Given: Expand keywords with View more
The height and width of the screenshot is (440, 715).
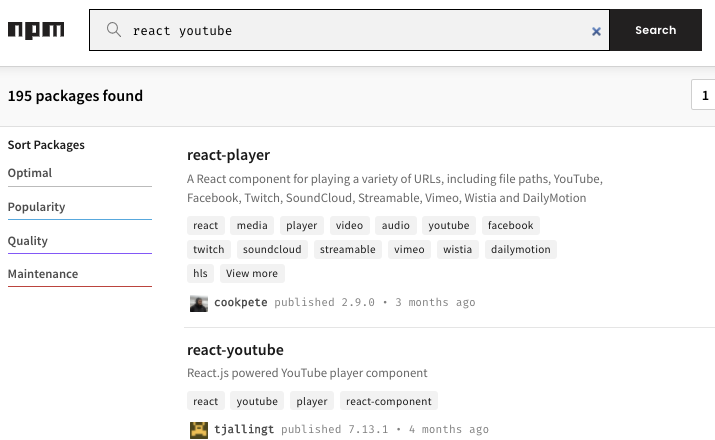Looking at the screenshot, I should (x=252, y=274).
